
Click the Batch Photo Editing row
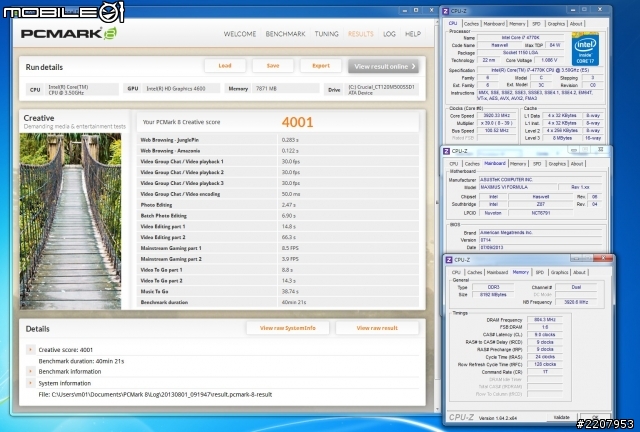click(x=278, y=216)
